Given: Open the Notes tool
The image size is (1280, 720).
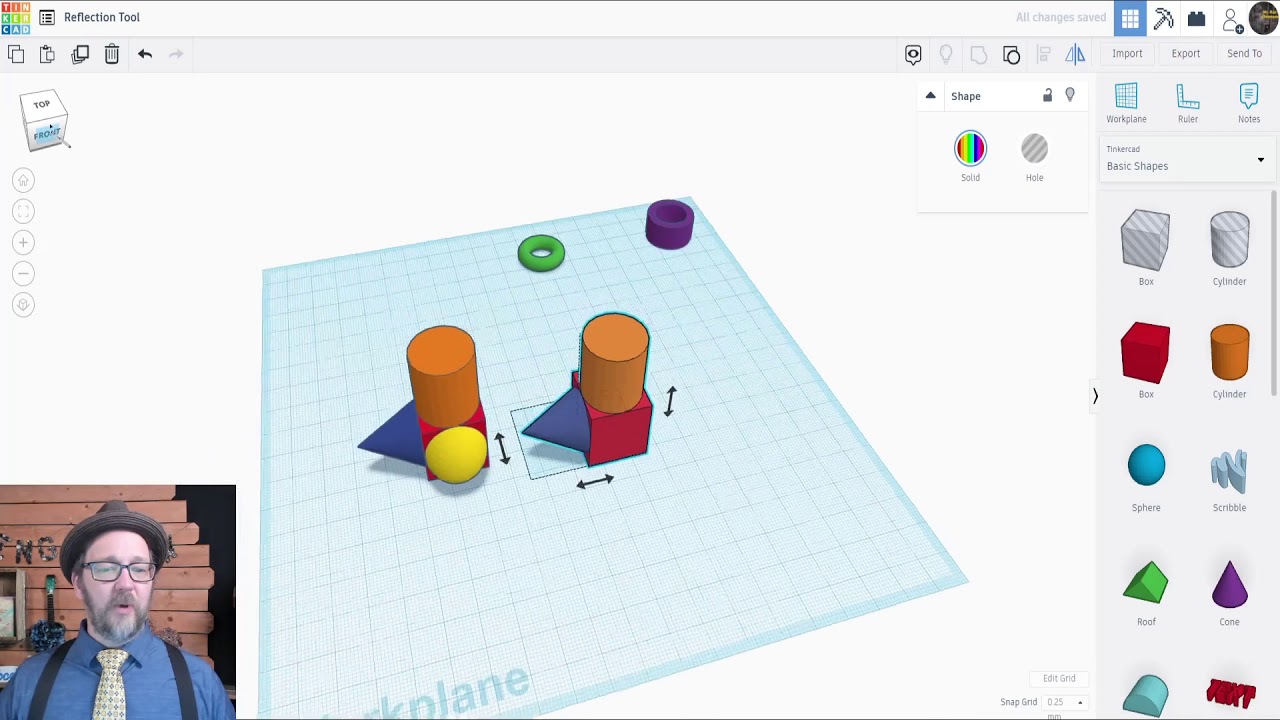Looking at the screenshot, I should click(x=1249, y=104).
